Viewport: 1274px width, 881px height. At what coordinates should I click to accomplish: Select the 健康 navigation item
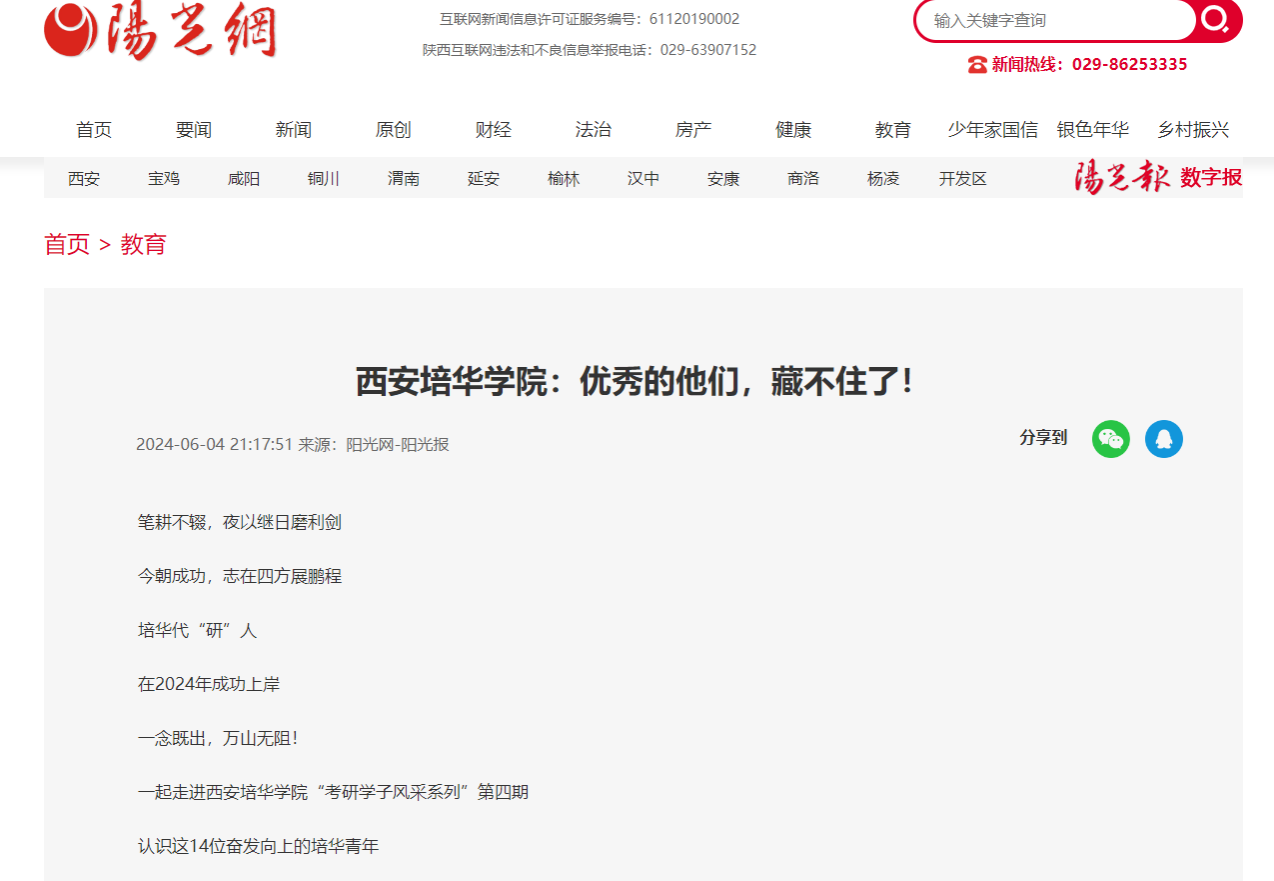(x=793, y=130)
